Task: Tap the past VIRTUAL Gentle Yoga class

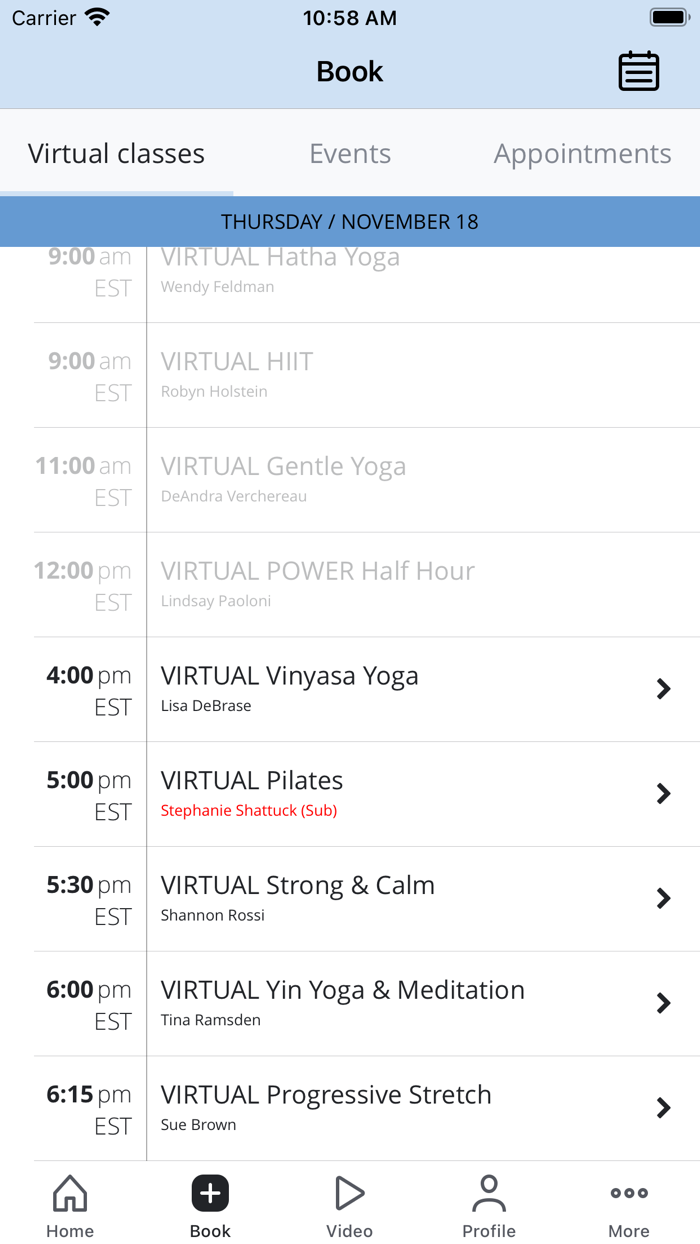Action: 283,467
